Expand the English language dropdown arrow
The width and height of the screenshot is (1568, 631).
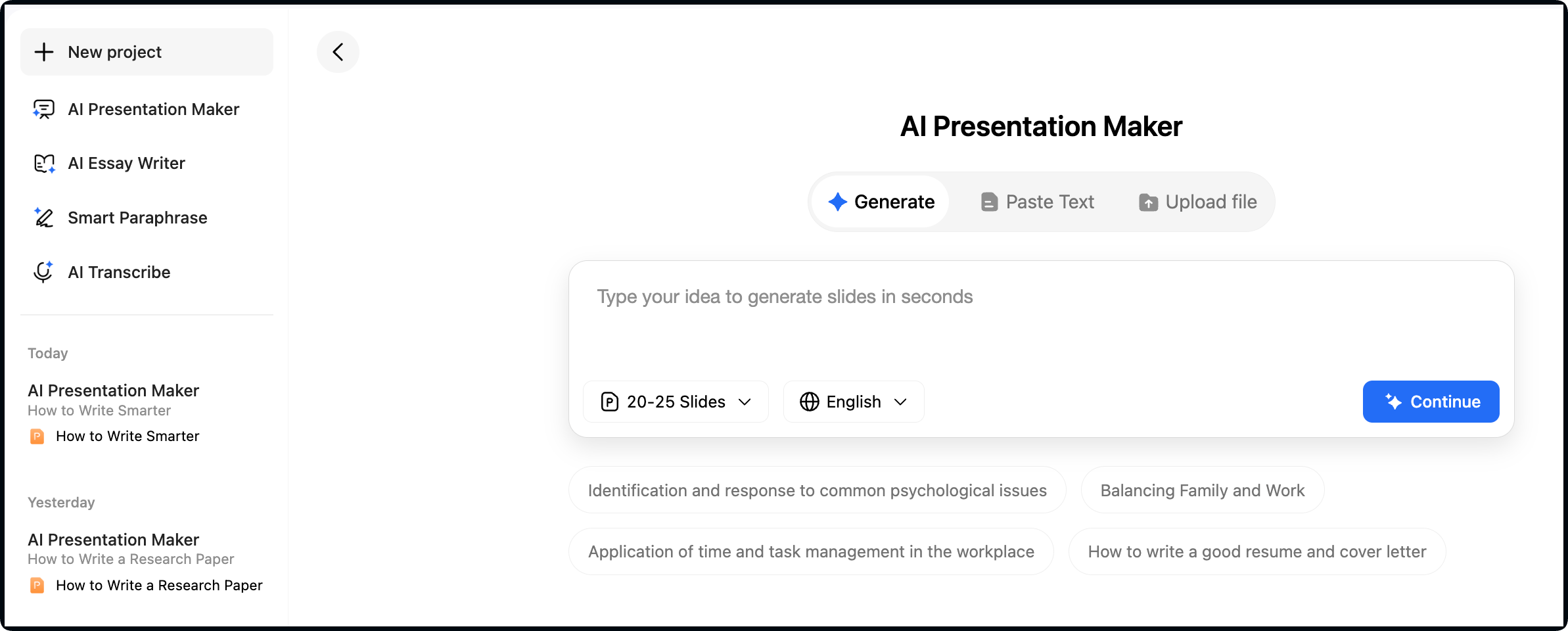pos(900,402)
